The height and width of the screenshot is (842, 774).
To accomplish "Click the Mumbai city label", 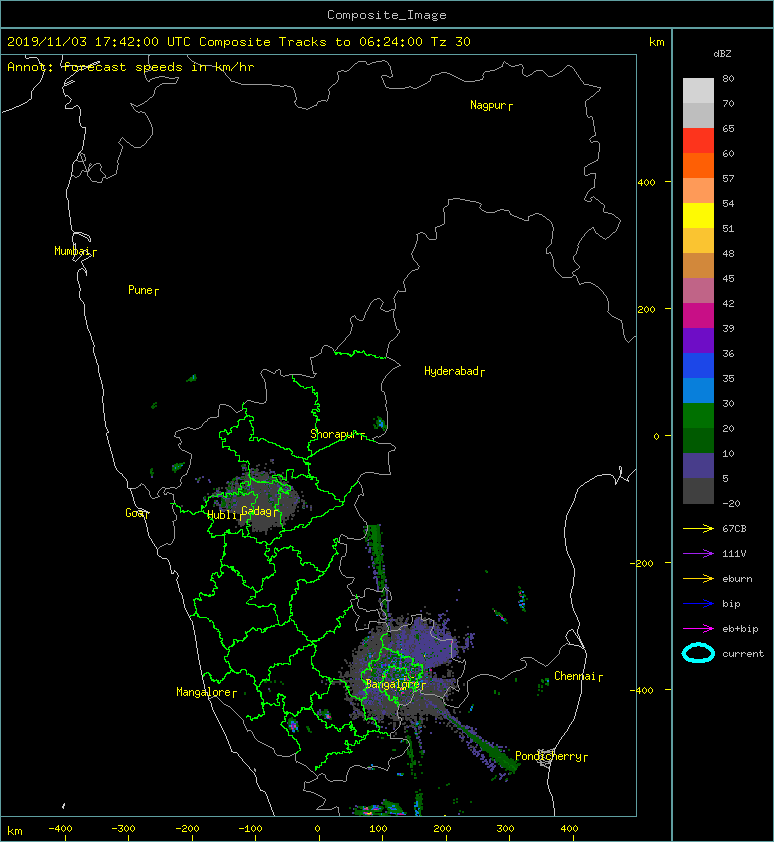I will 72,251.
